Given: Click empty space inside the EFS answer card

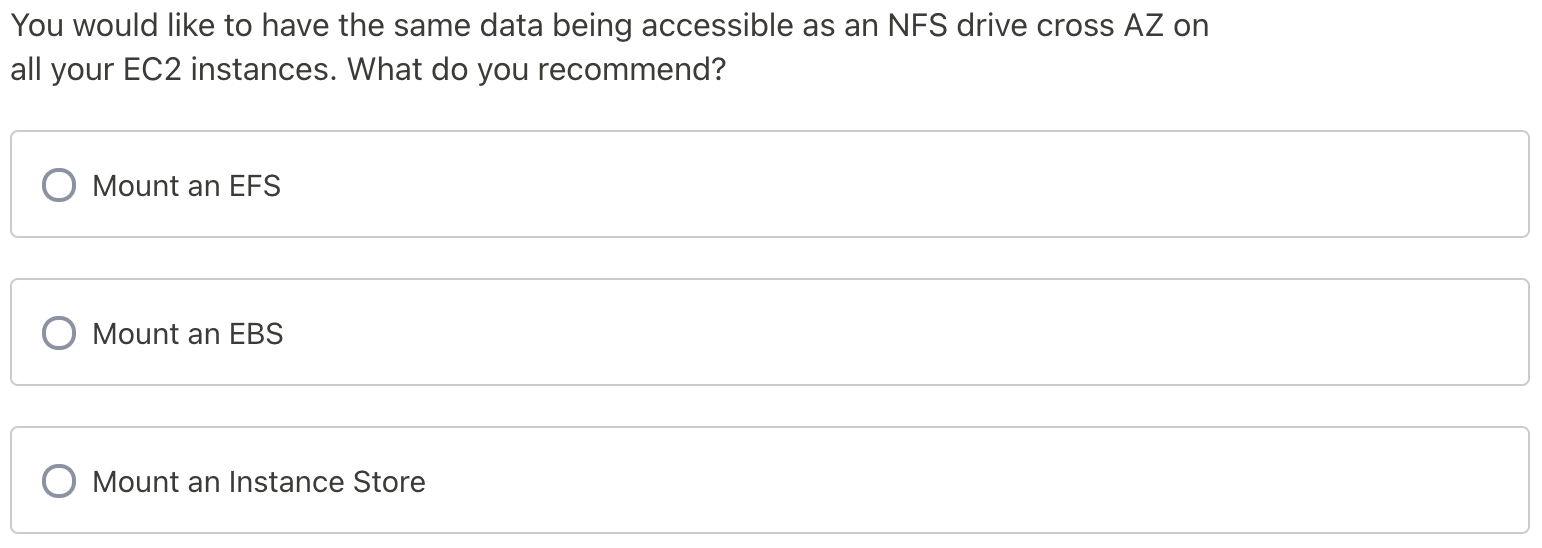Looking at the screenshot, I should (x=900, y=185).
